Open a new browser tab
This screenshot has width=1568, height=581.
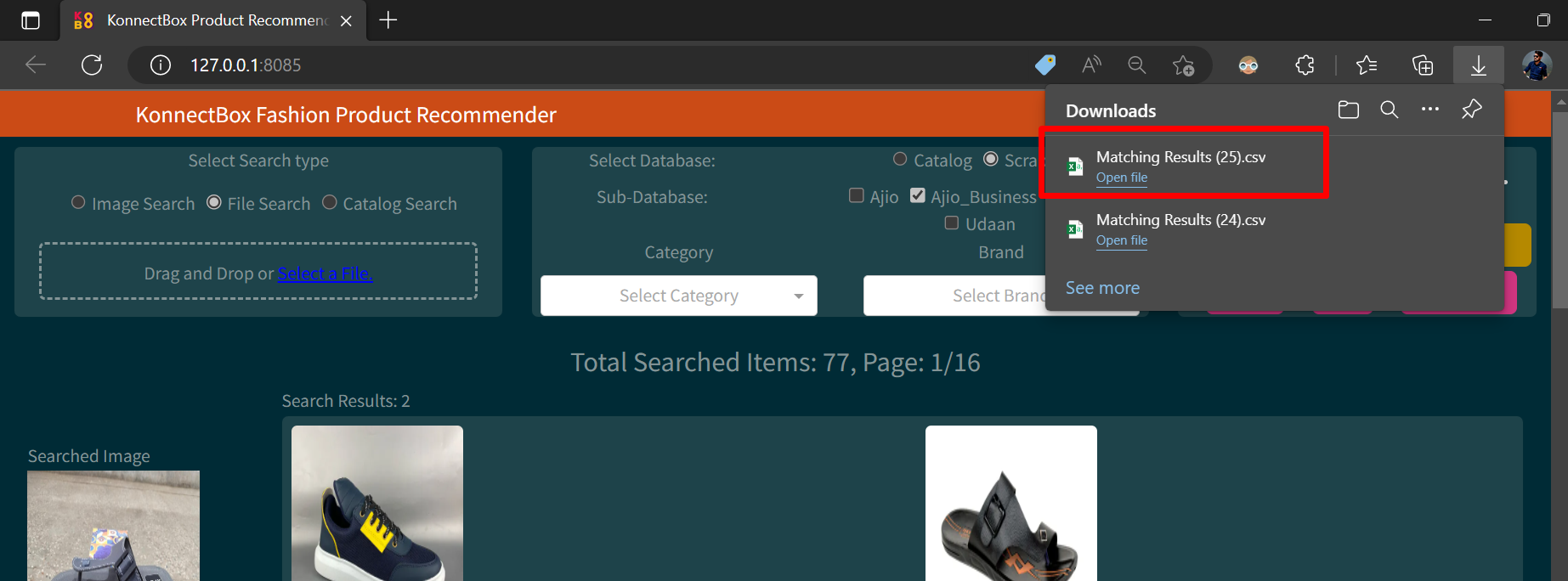[x=388, y=20]
